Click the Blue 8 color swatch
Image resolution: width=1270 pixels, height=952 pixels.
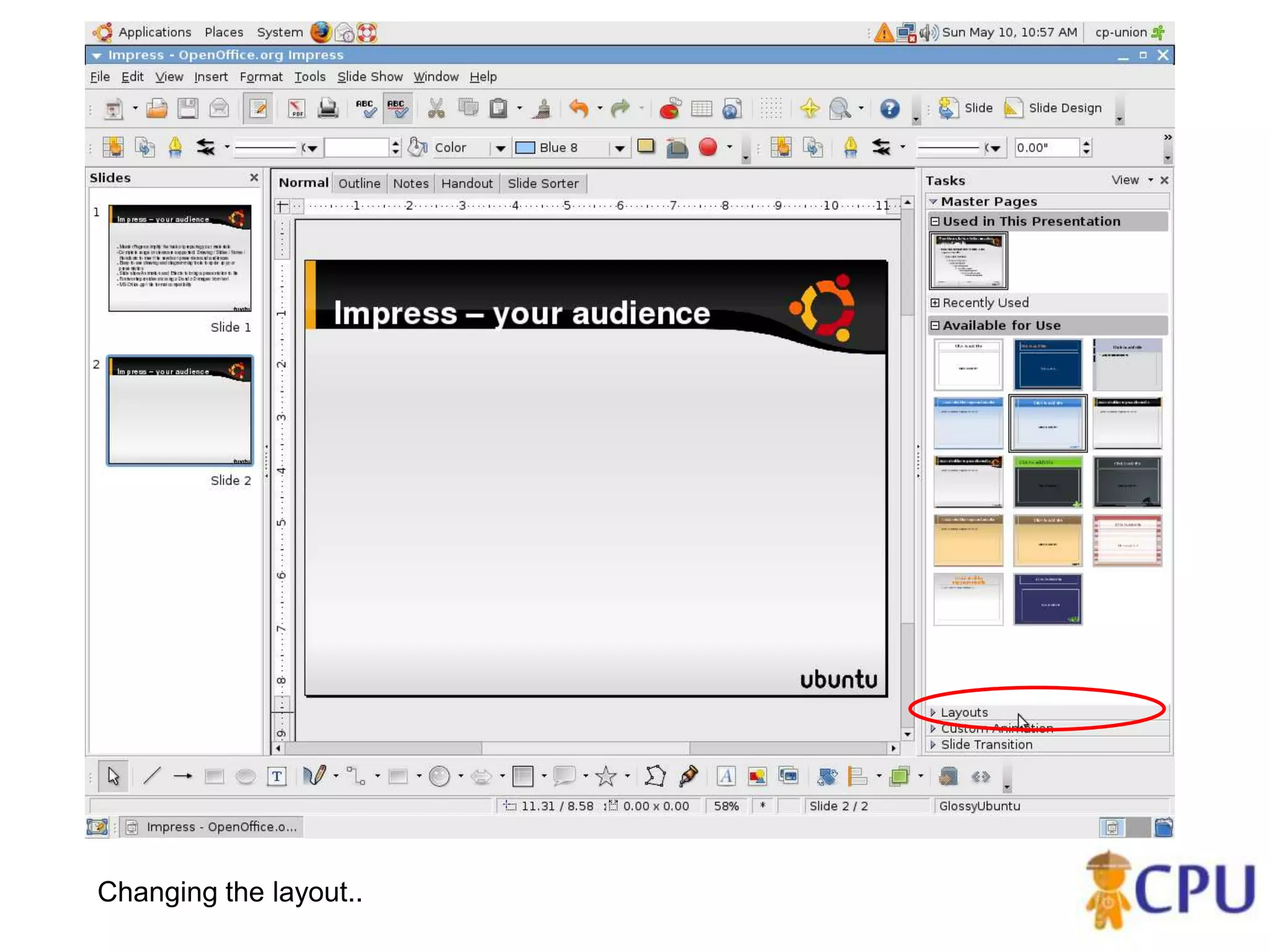pyautogui.click(x=525, y=148)
